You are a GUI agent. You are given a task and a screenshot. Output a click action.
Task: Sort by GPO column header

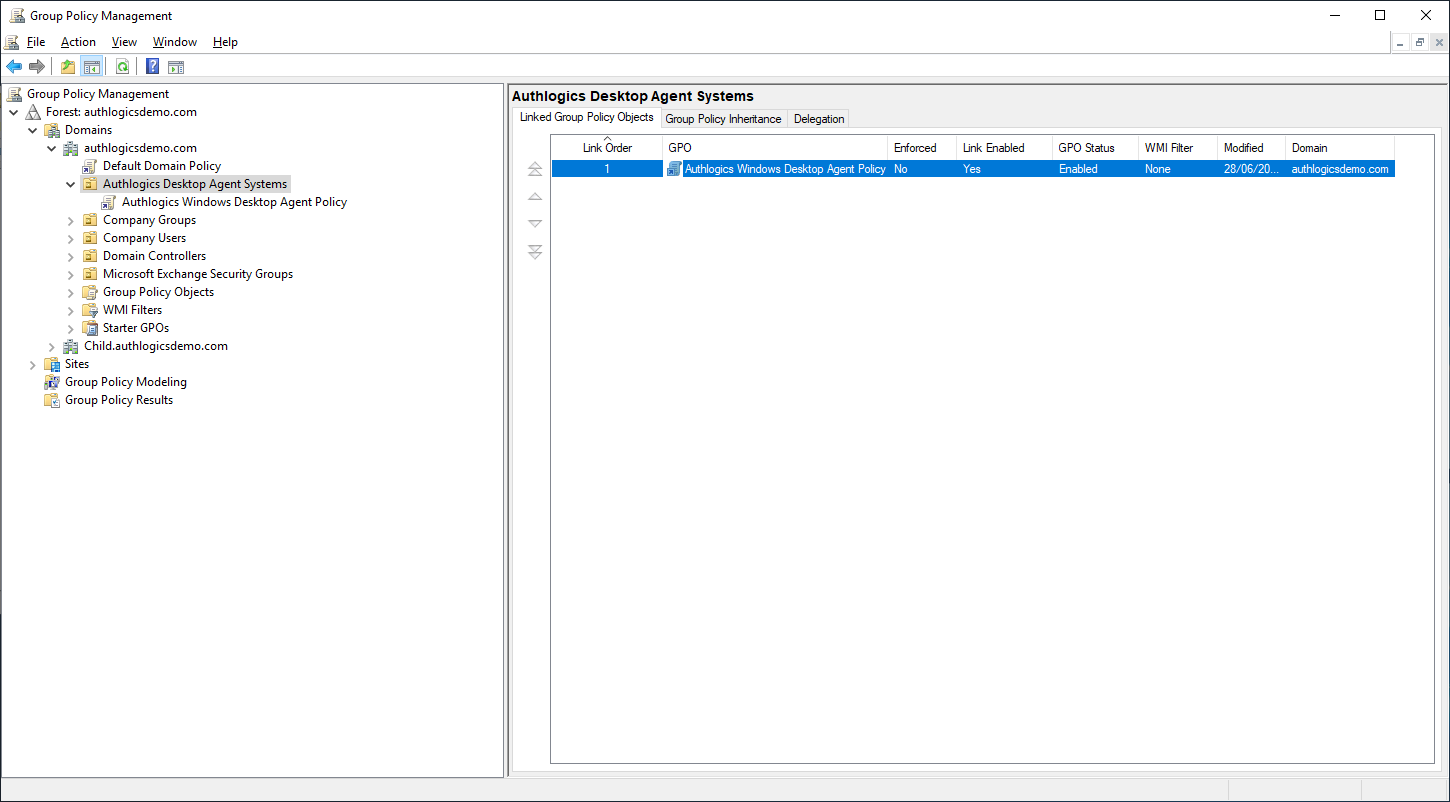(x=775, y=148)
